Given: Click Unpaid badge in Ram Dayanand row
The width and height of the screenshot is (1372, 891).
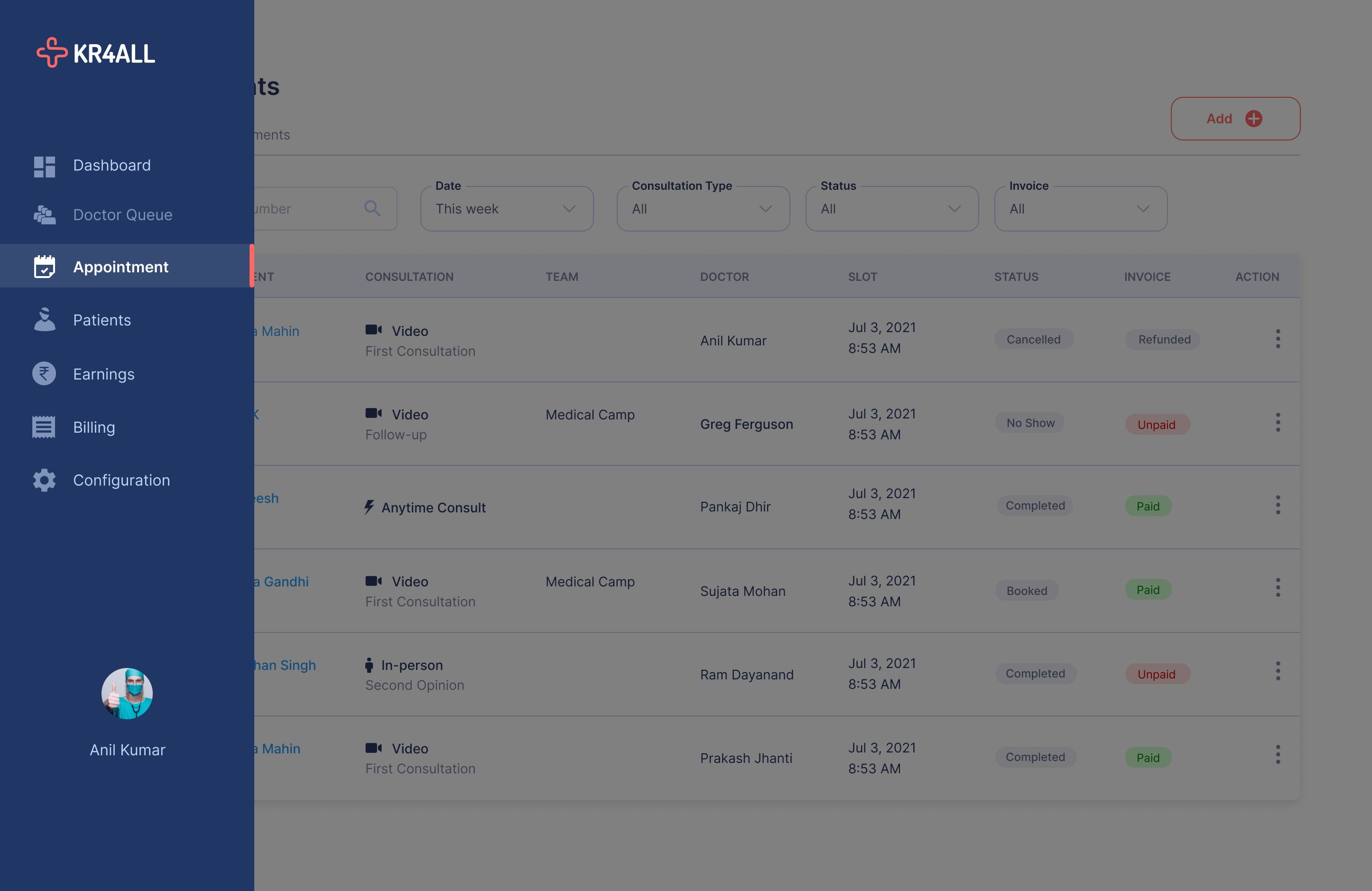Looking at the screenshot, I should (1157, 674).
